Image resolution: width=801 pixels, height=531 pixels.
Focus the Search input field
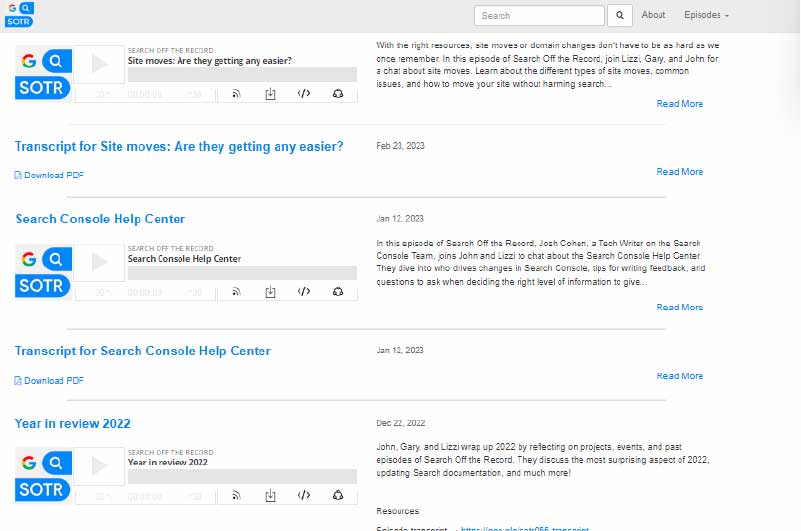click(x=539, y=15)
